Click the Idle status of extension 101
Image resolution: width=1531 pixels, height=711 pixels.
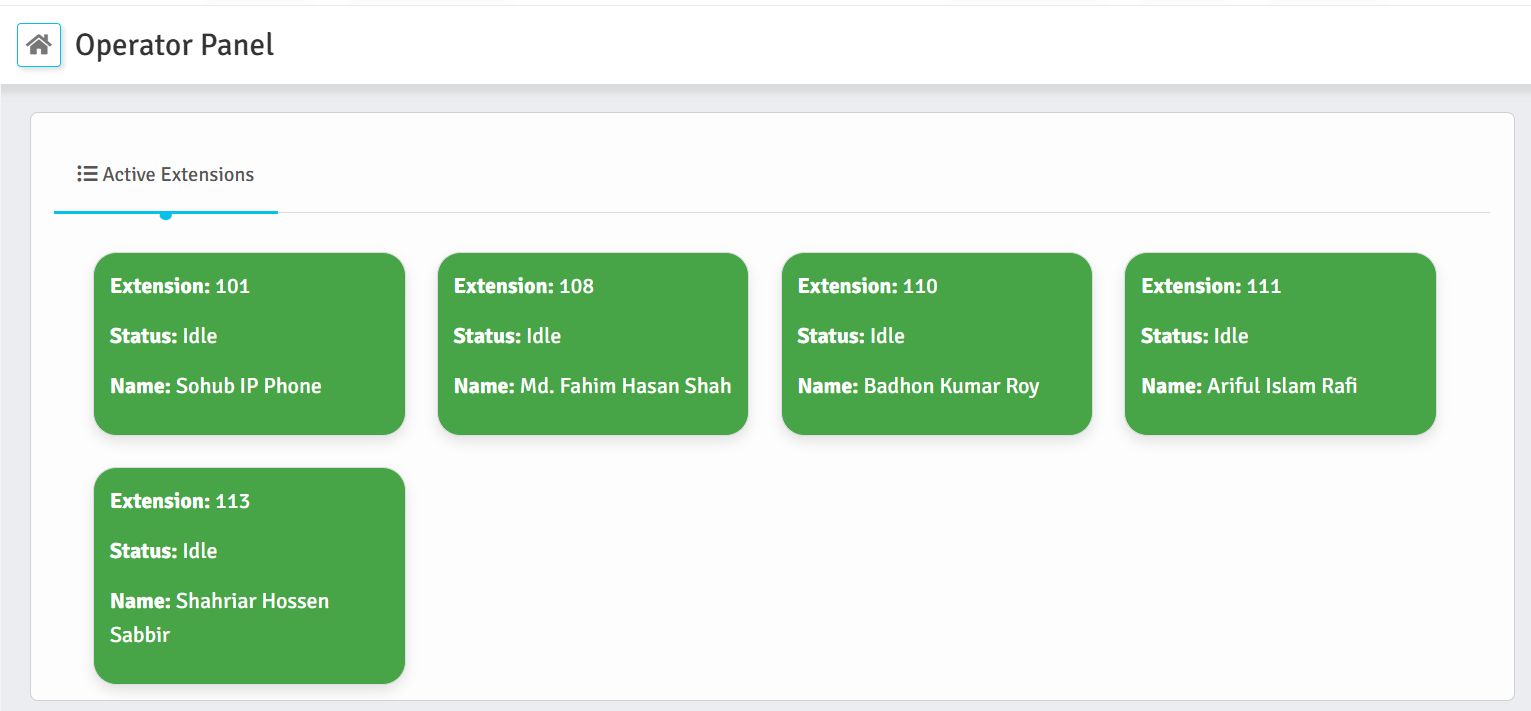(199, 336)
